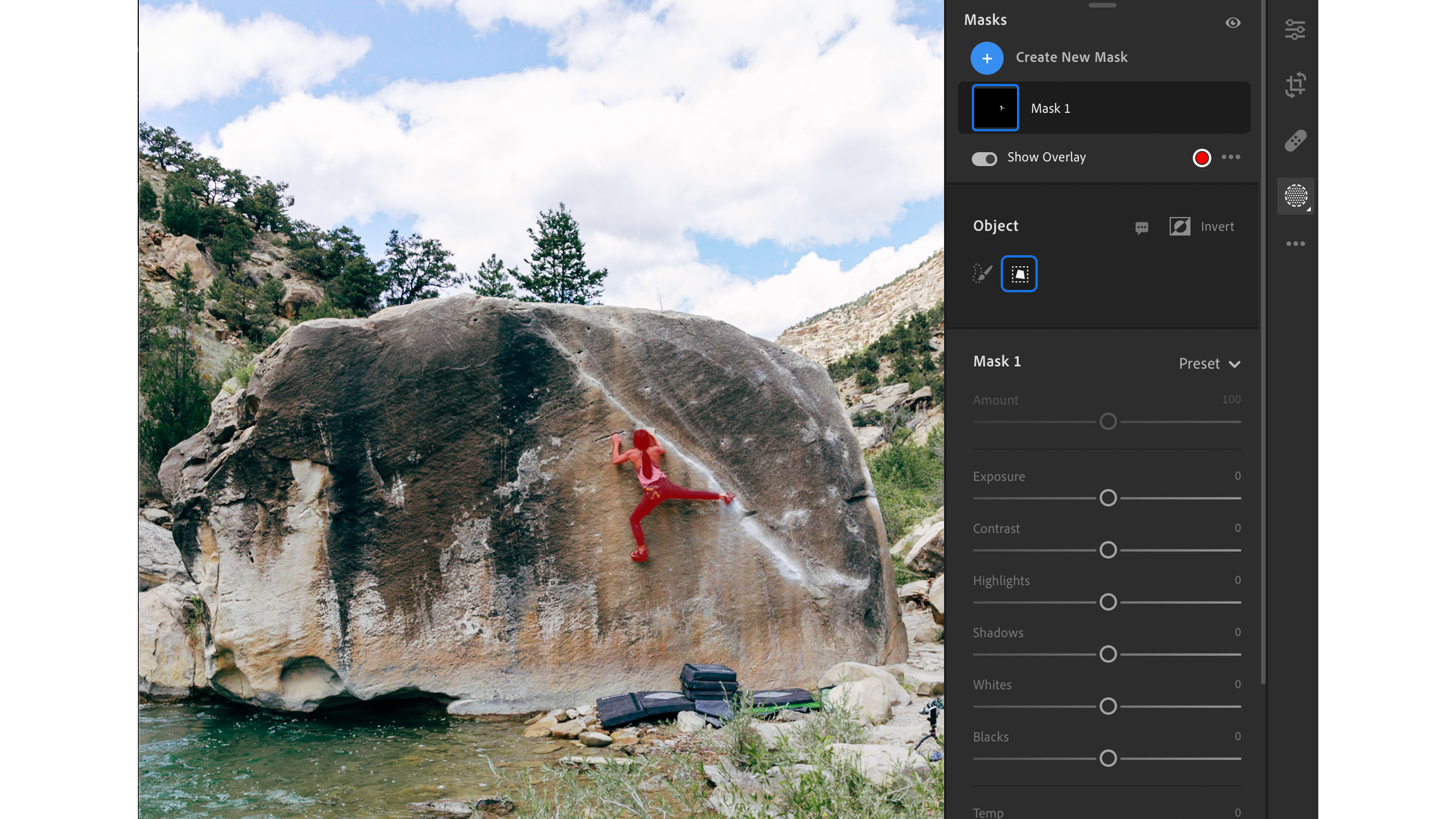Click the Mask 1 thumbnail preview
Screen dimensions: 1456x819
point(994,108)
